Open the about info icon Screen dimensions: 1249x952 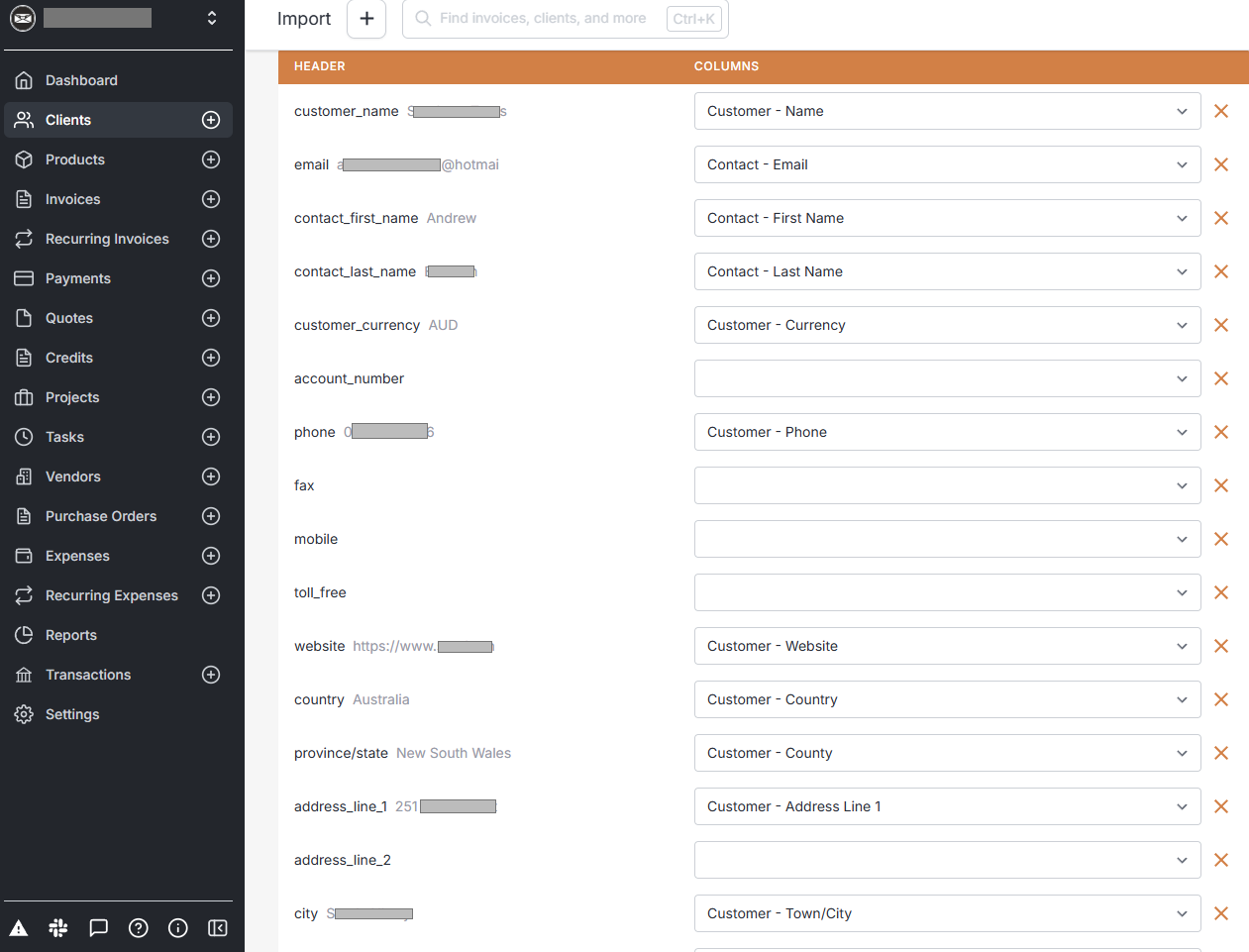(x=178, y=928)
